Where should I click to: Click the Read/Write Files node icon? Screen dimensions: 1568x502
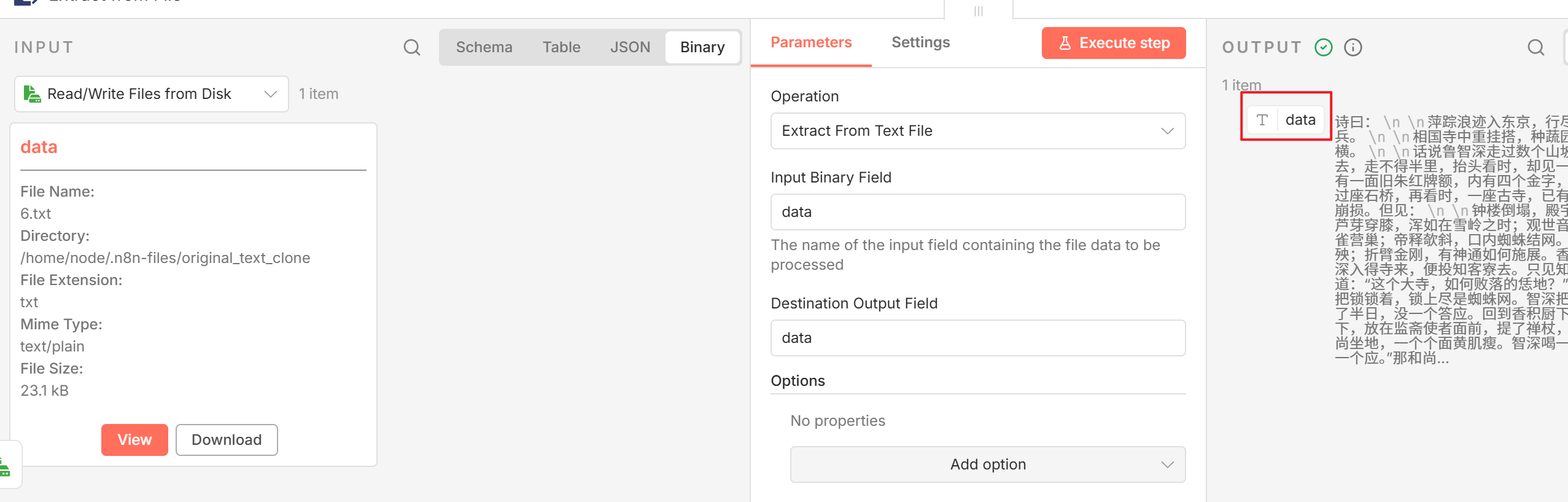click(32, 94)
